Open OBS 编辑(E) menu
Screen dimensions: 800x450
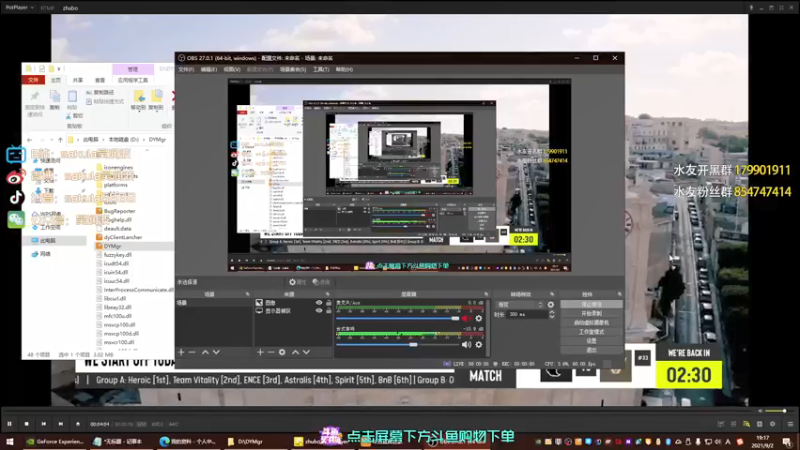click(x=209, y=69)
